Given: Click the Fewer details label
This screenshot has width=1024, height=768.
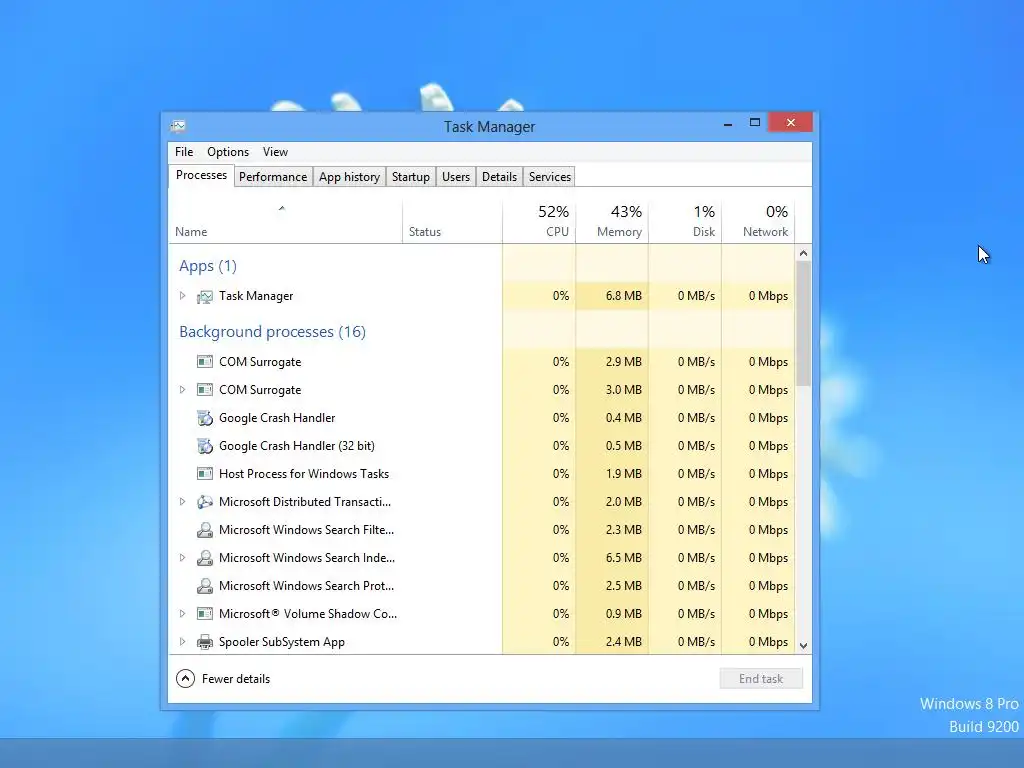Looking at the screenshot, I should pyautogui.click(x=236, y=679).
